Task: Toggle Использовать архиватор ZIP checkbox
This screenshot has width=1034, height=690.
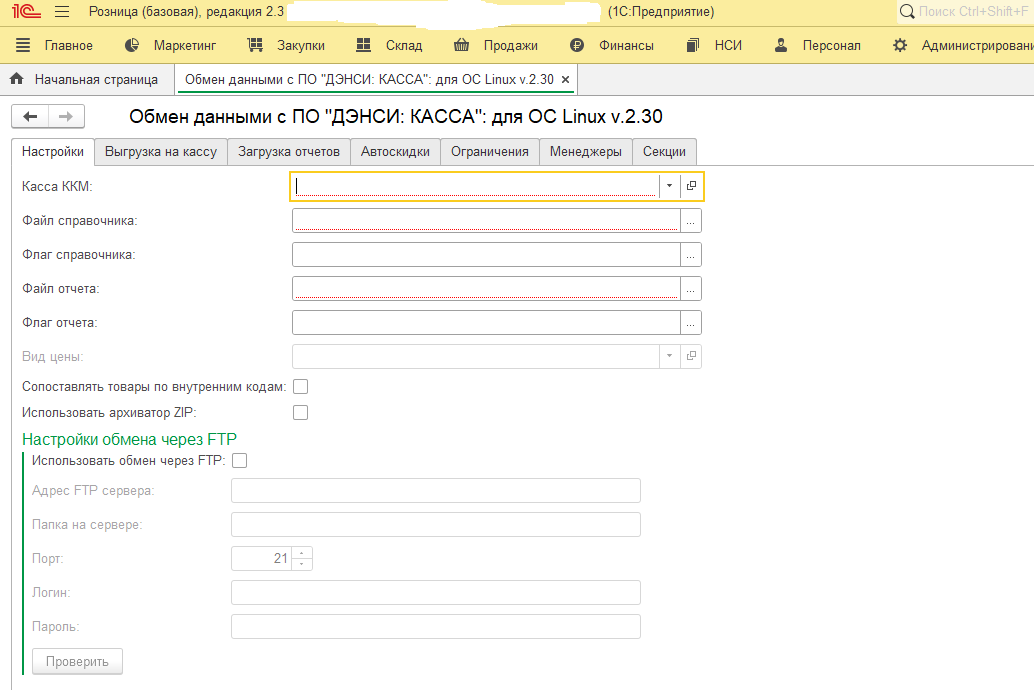Action: 300,412
